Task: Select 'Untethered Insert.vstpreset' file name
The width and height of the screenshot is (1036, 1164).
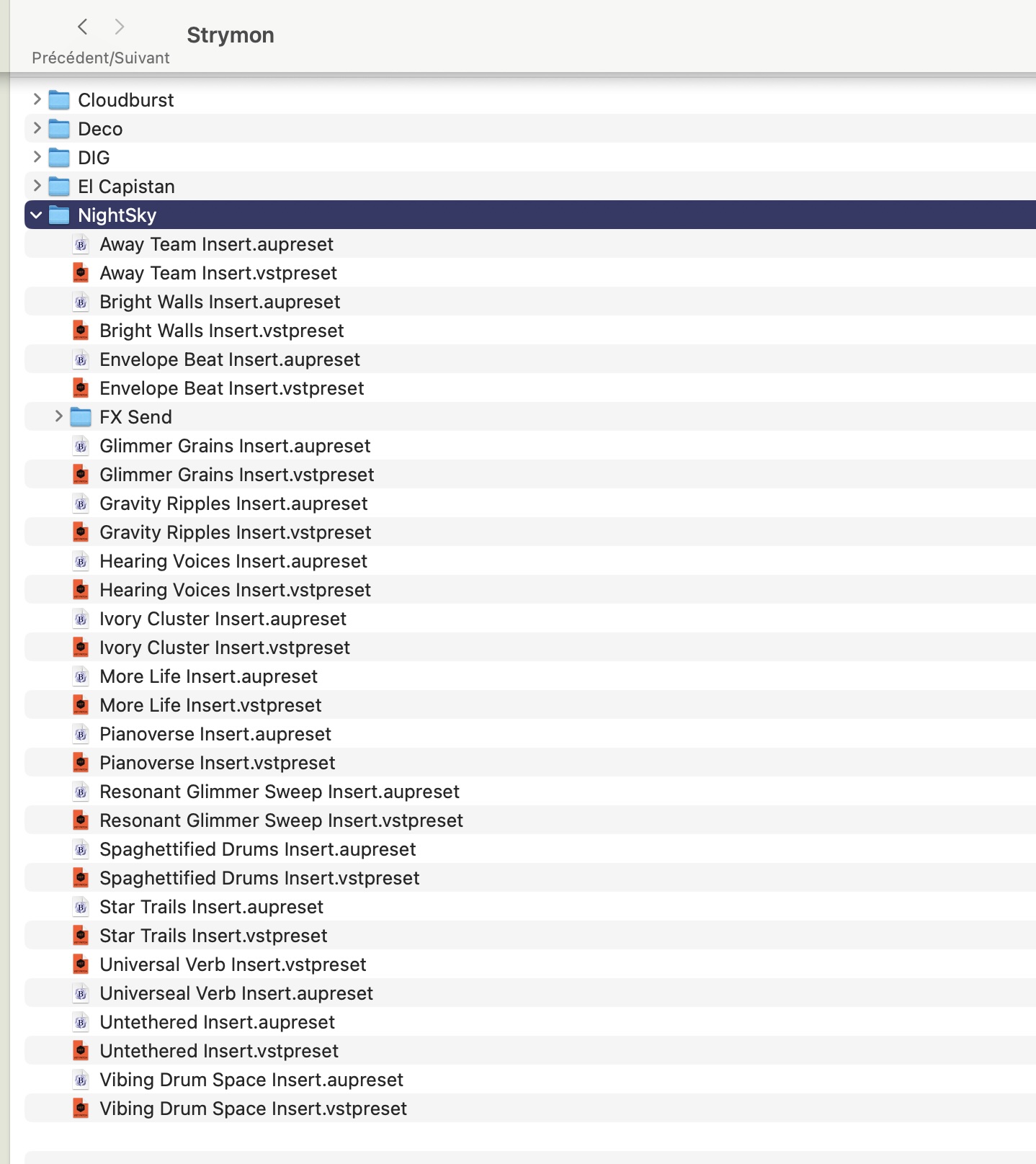Action: (x=219, y=1051)
